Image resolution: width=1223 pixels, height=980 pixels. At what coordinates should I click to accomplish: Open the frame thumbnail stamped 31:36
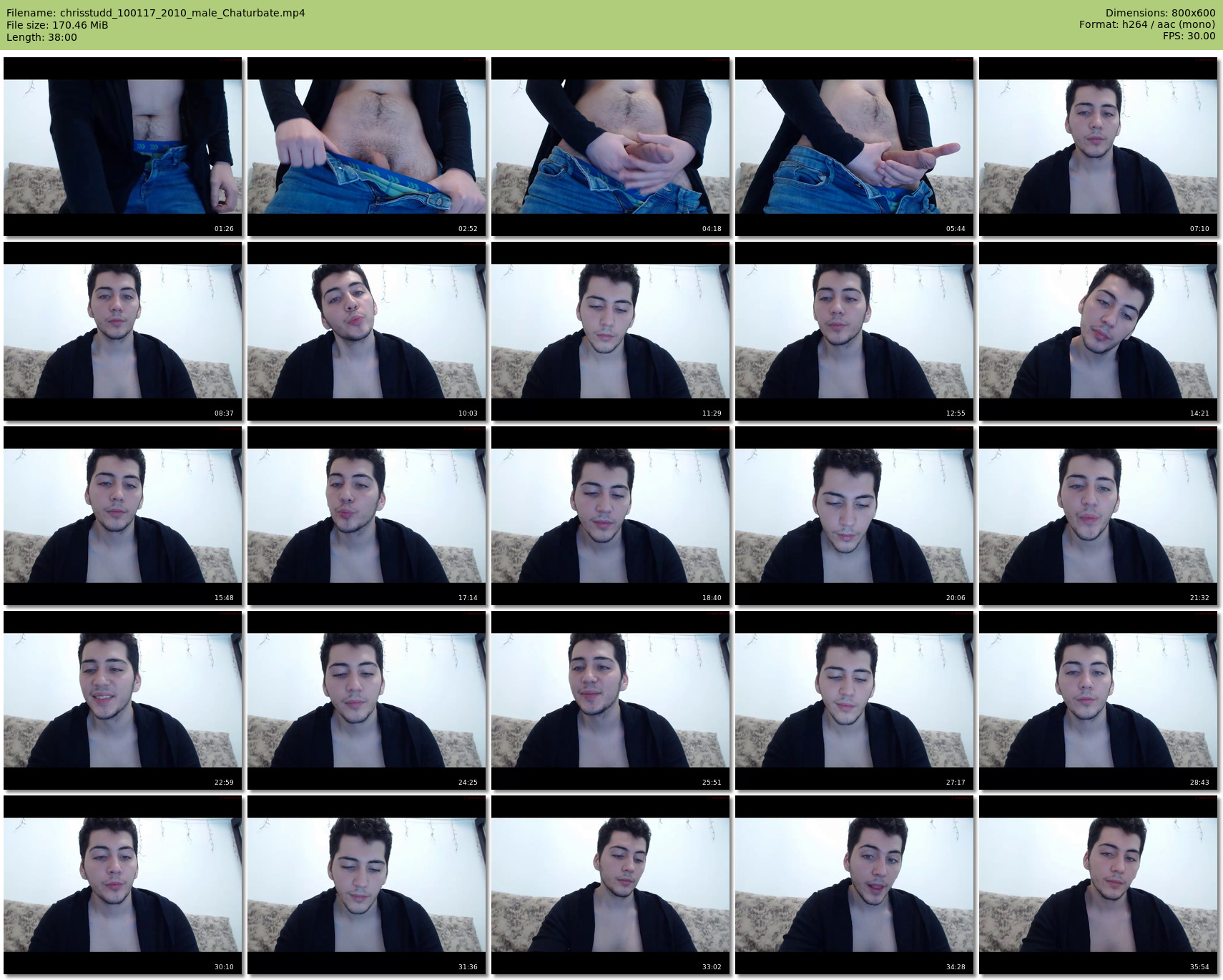click(x=367, y=885)
